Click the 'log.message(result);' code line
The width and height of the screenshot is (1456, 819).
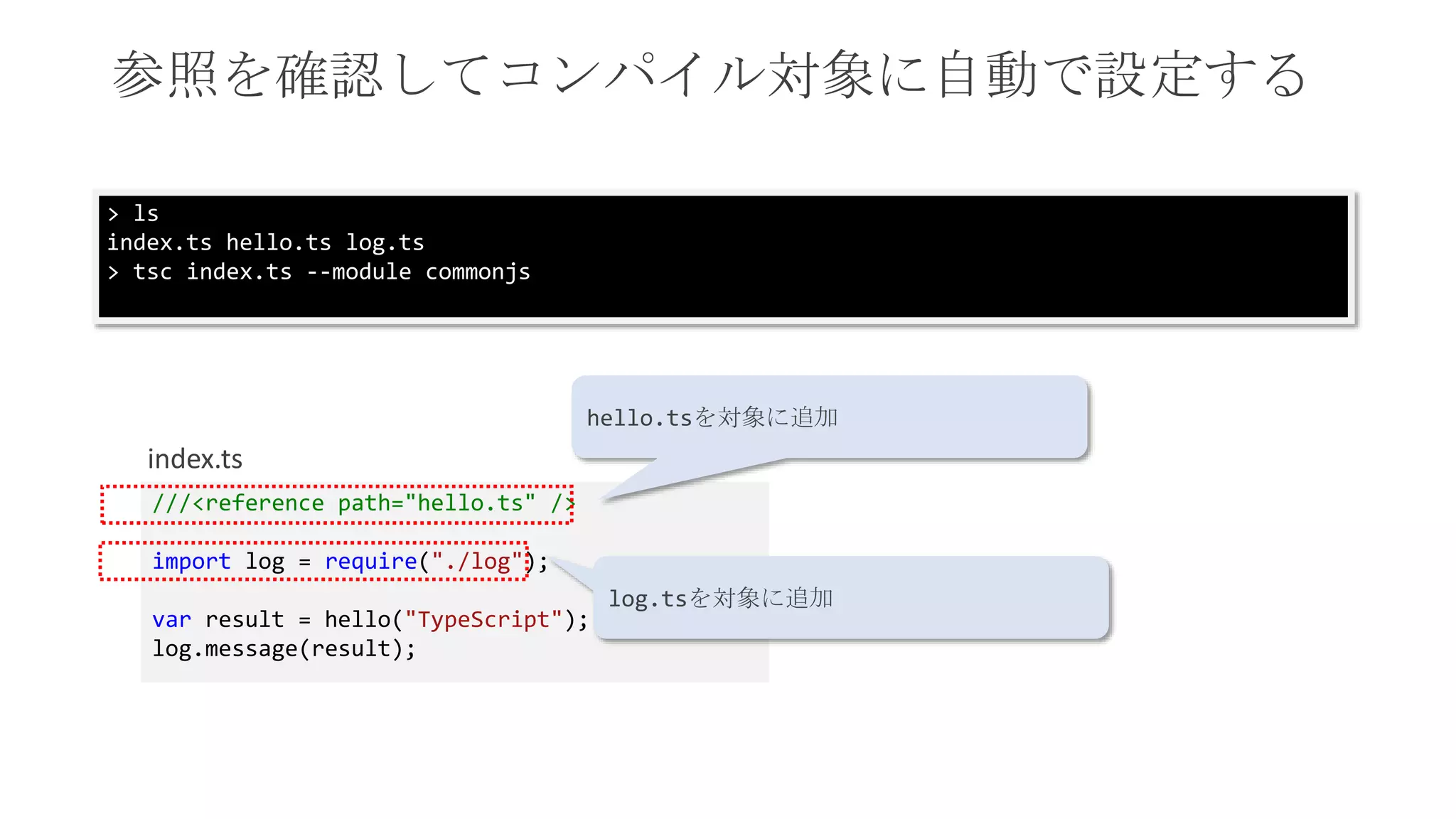coord(284,649)
